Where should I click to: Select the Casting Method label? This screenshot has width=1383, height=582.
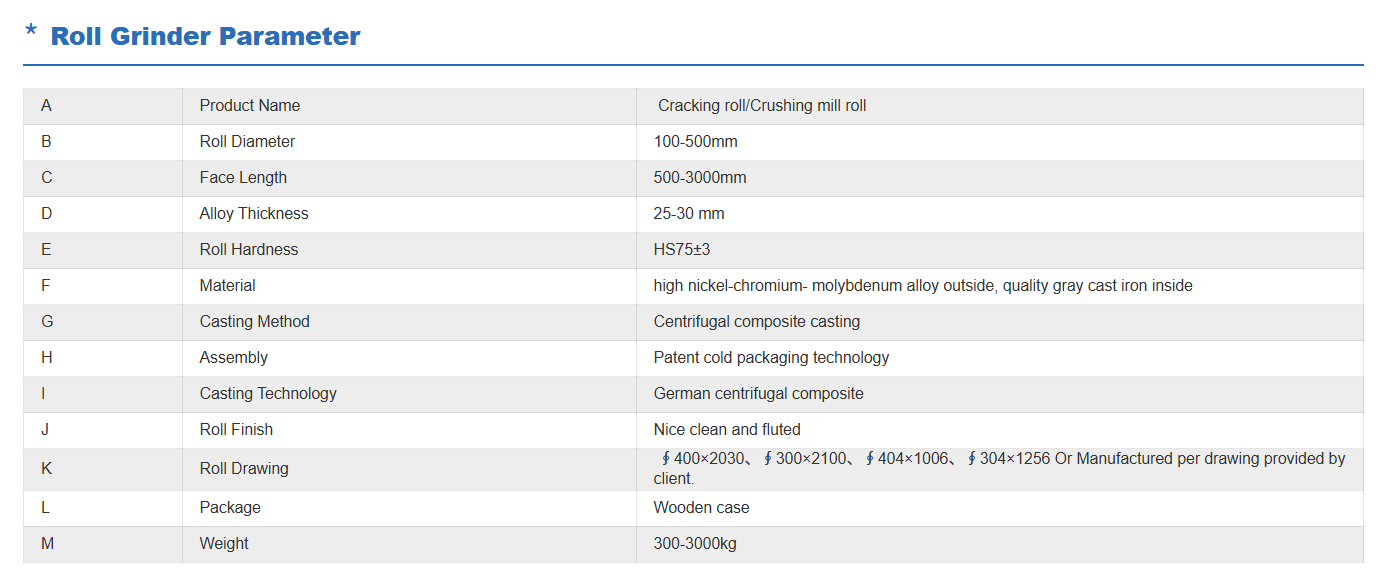click(x=255, y=322)
